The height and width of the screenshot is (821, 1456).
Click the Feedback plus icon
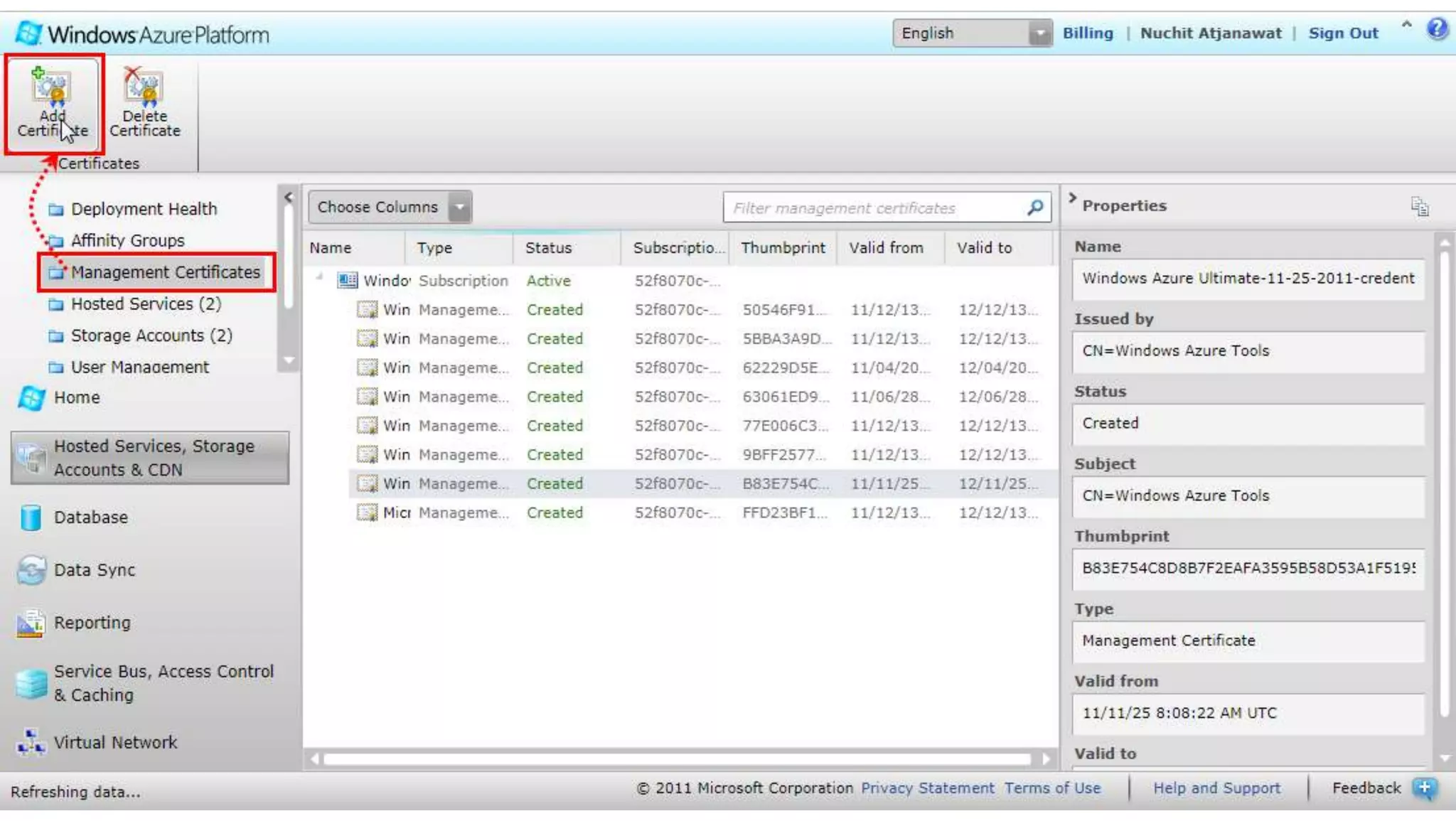(1424, 788)
